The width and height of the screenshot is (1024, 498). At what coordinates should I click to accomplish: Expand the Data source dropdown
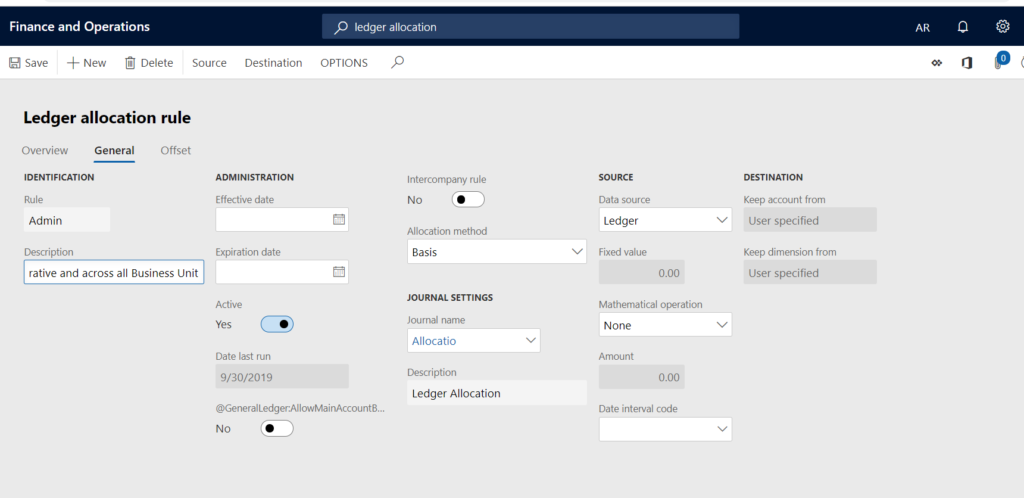point(722,220)
